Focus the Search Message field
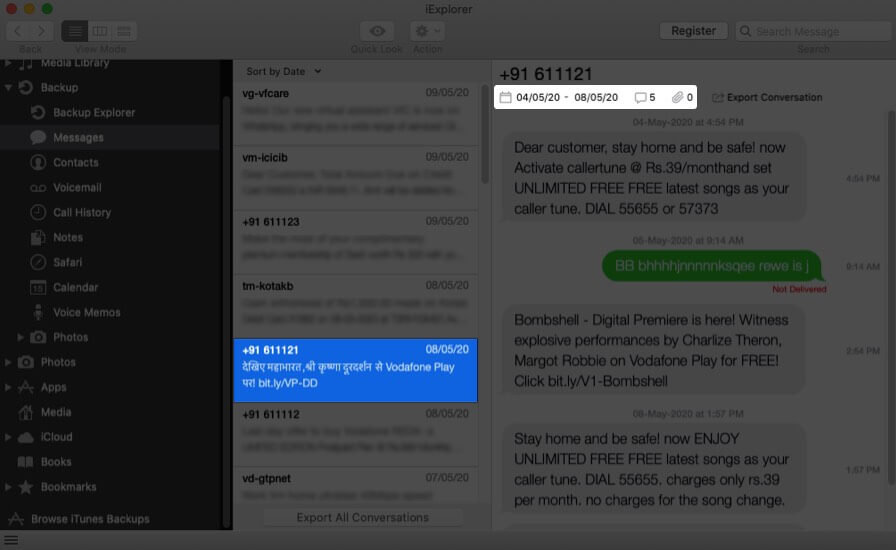The image size is (896, 550). [x=814, y=31]
